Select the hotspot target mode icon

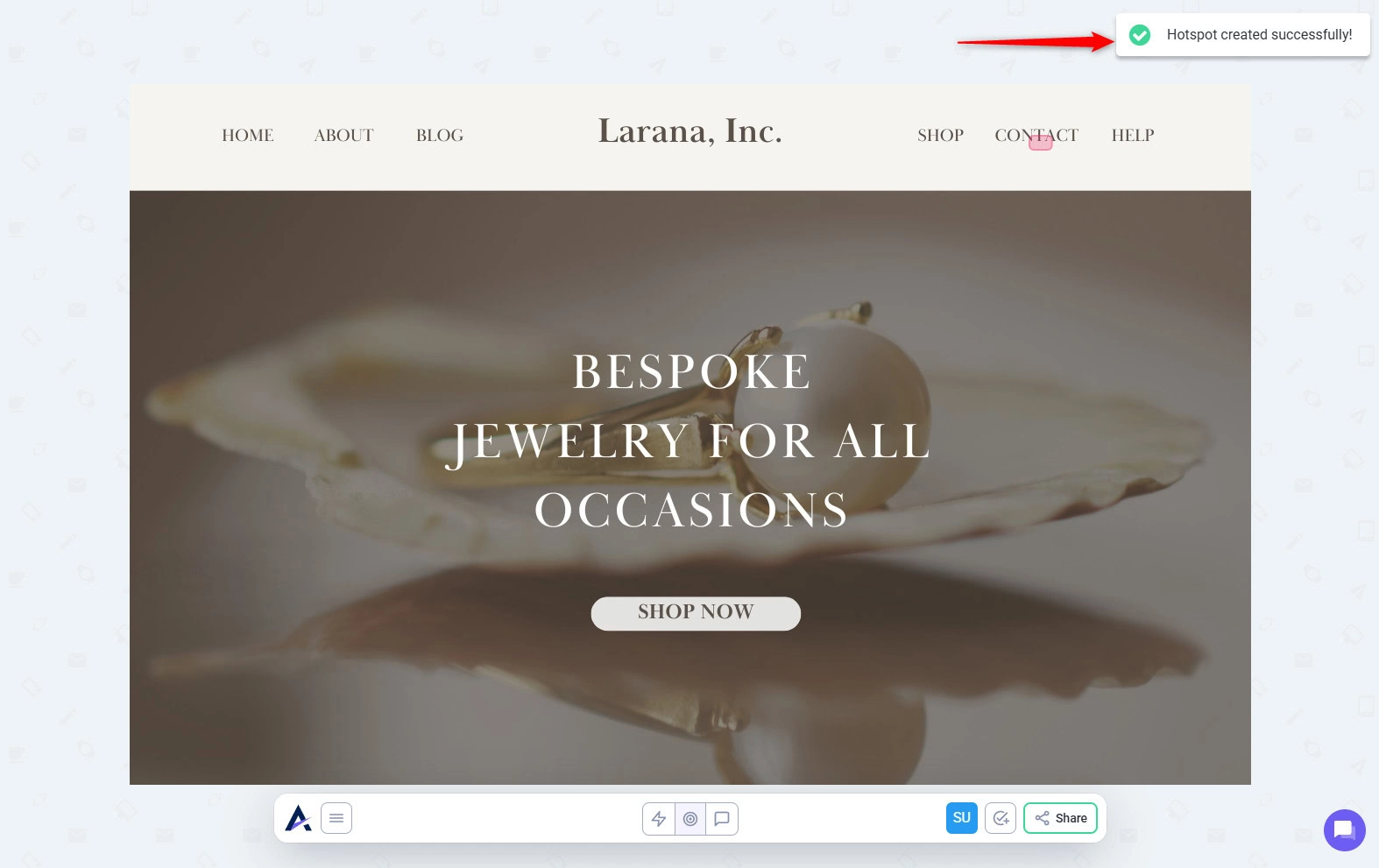(x=690, y=819)
